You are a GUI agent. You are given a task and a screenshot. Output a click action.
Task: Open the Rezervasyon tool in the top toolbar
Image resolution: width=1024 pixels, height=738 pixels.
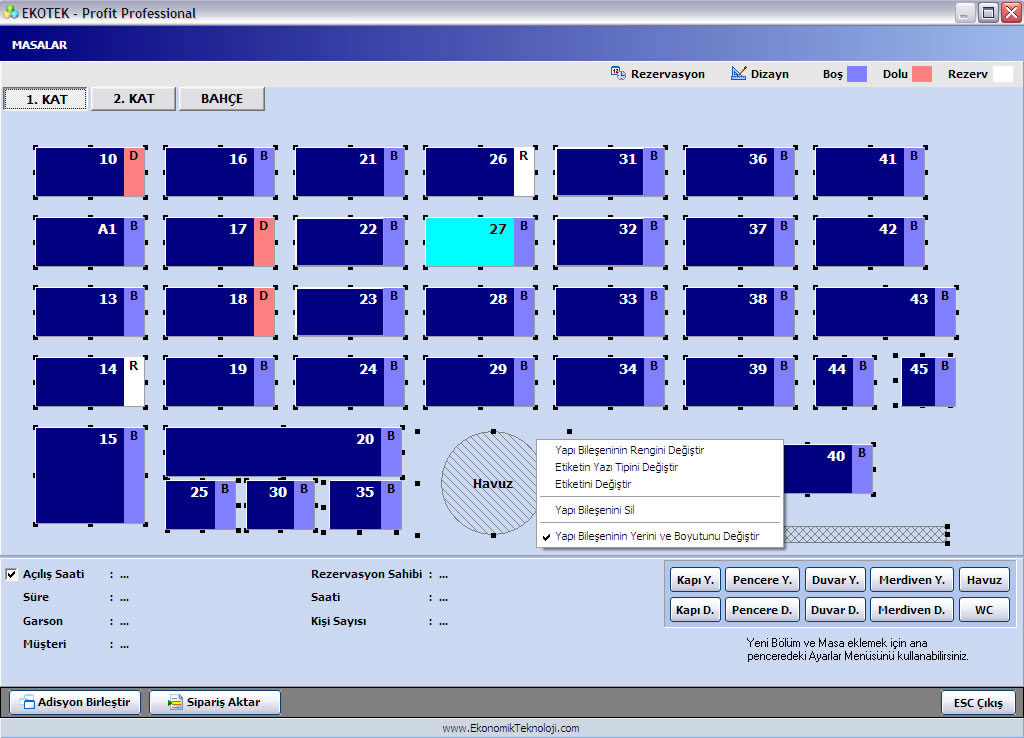point(658,74)
